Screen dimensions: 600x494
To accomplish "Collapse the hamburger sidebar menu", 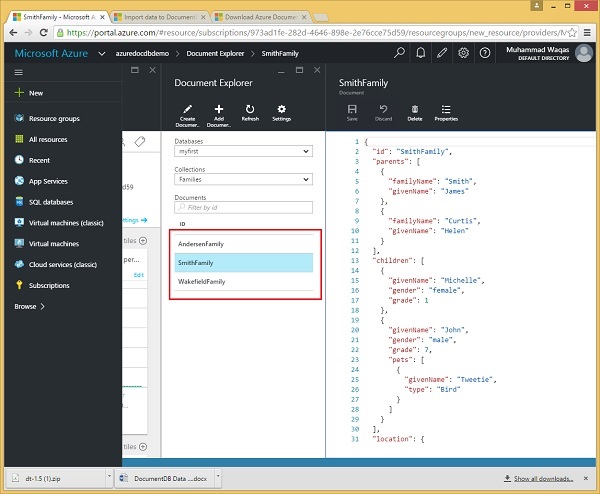I will (x=19, y=73).
